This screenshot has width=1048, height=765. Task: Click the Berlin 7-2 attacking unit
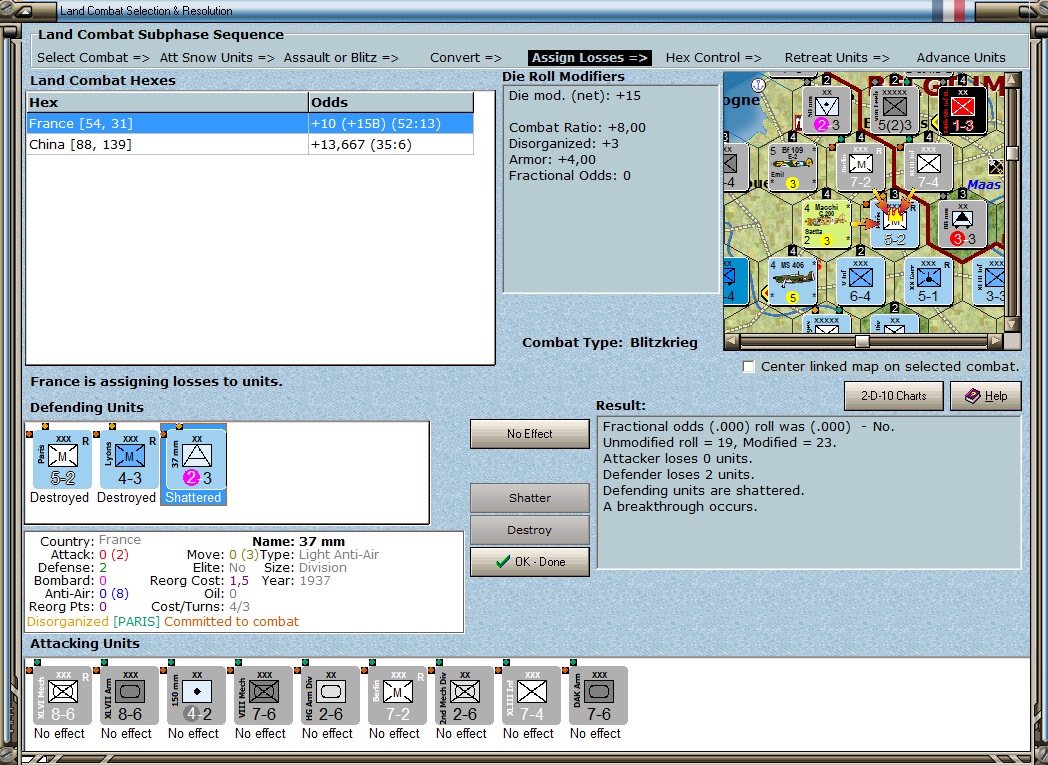(397, 696)
